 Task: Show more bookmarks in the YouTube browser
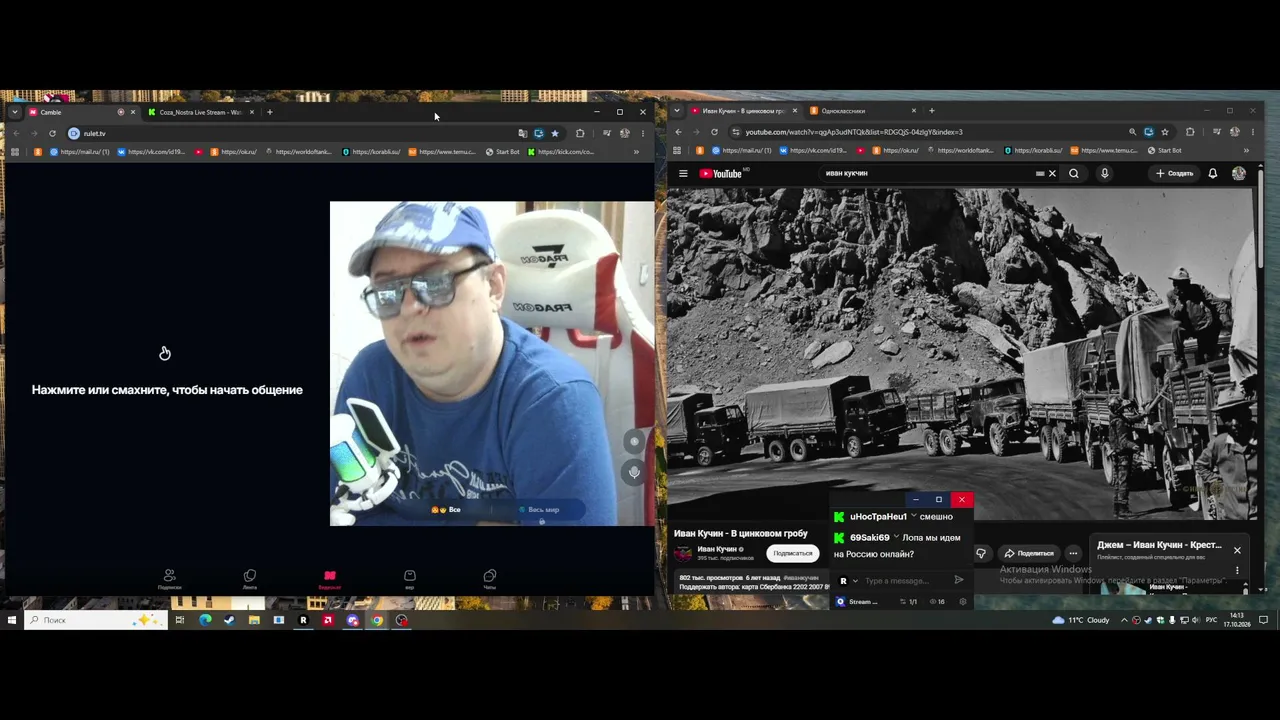point(1246,151)
